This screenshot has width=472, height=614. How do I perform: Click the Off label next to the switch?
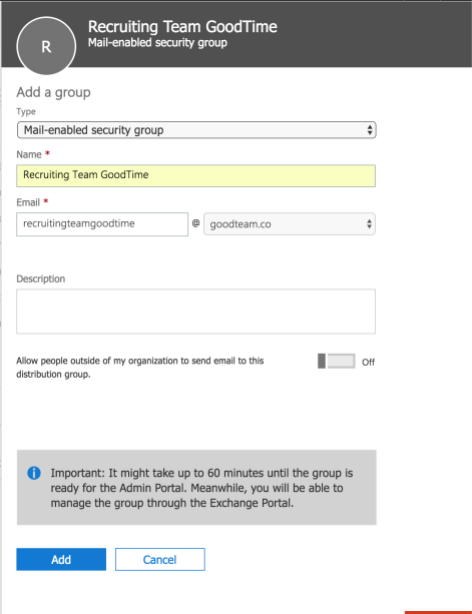pos(368,362)
